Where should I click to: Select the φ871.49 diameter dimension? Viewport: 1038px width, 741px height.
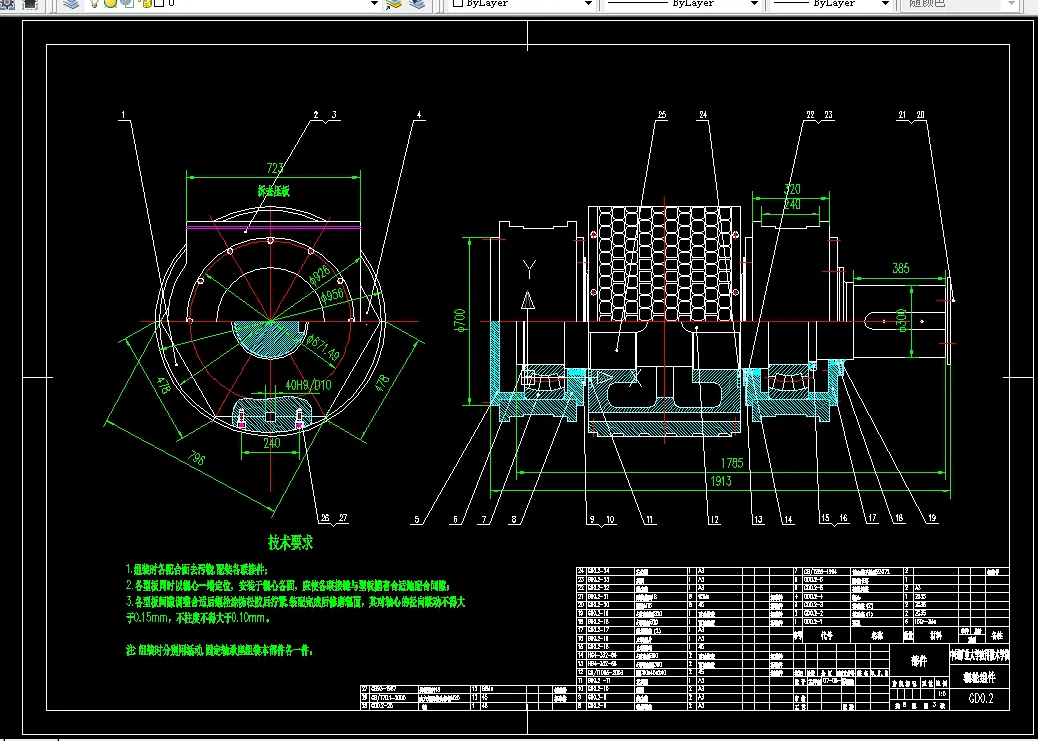(x=321, y=348)
